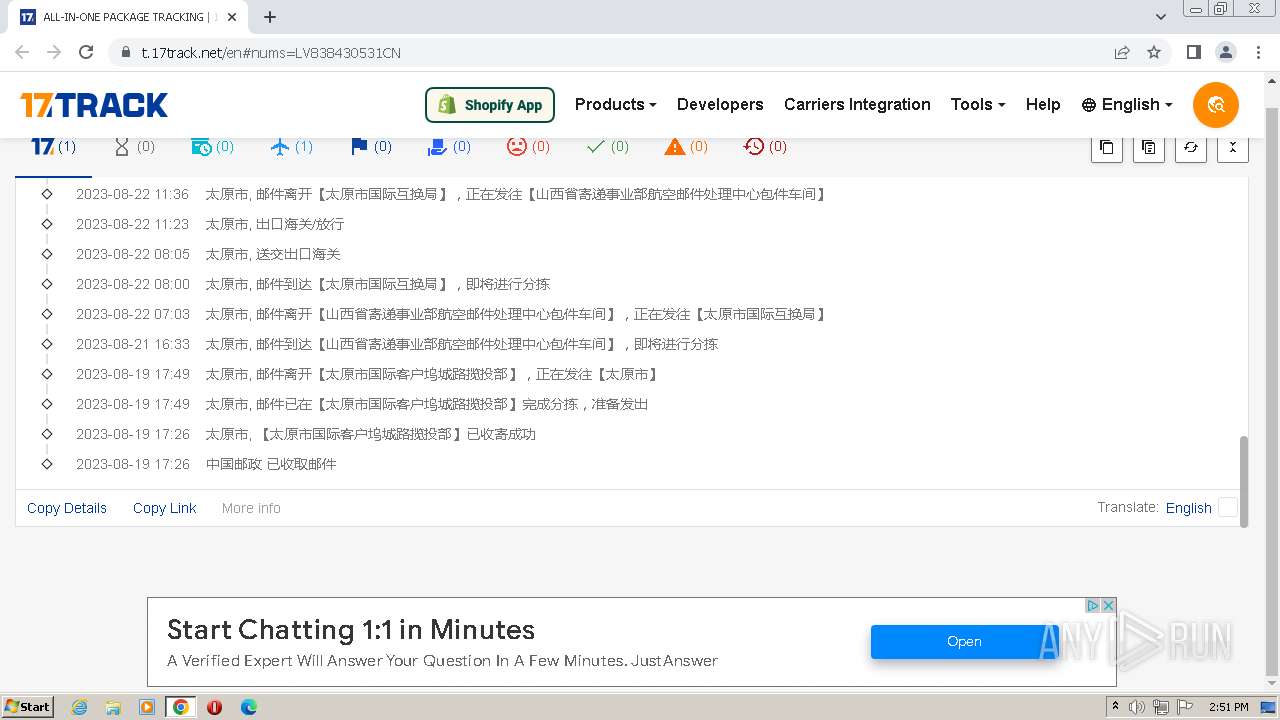Open Internet Explorer from taskbar
Screen dimensions: 1280x720
(79, 707)
